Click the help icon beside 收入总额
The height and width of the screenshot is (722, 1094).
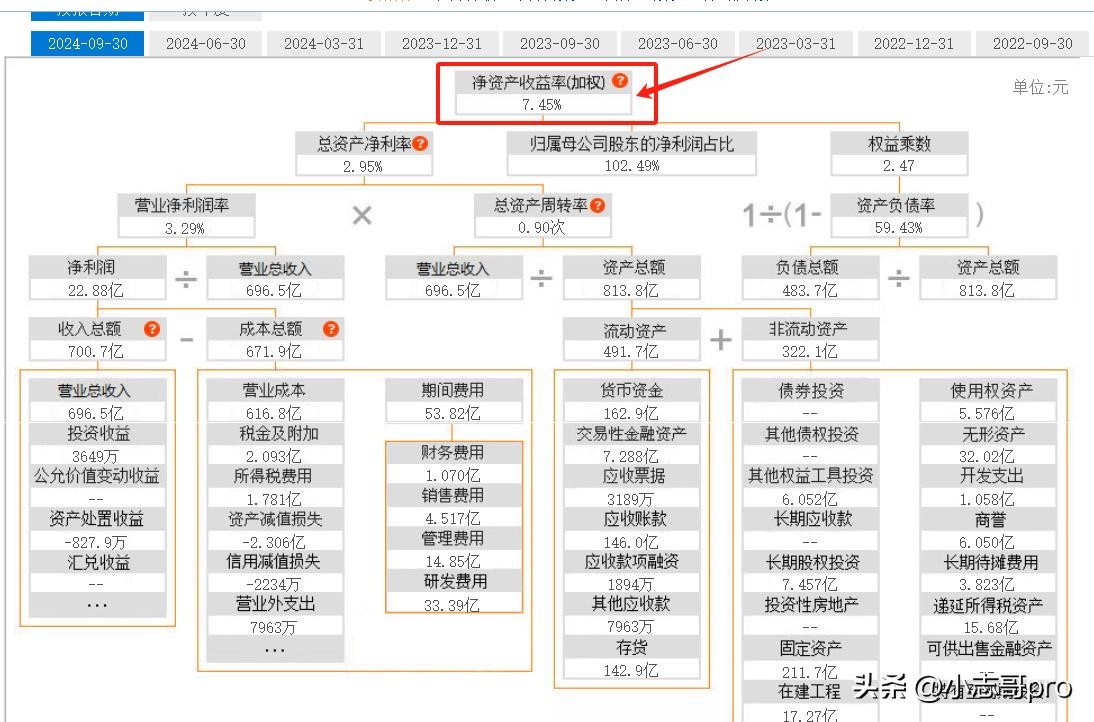tap(152, 329)
